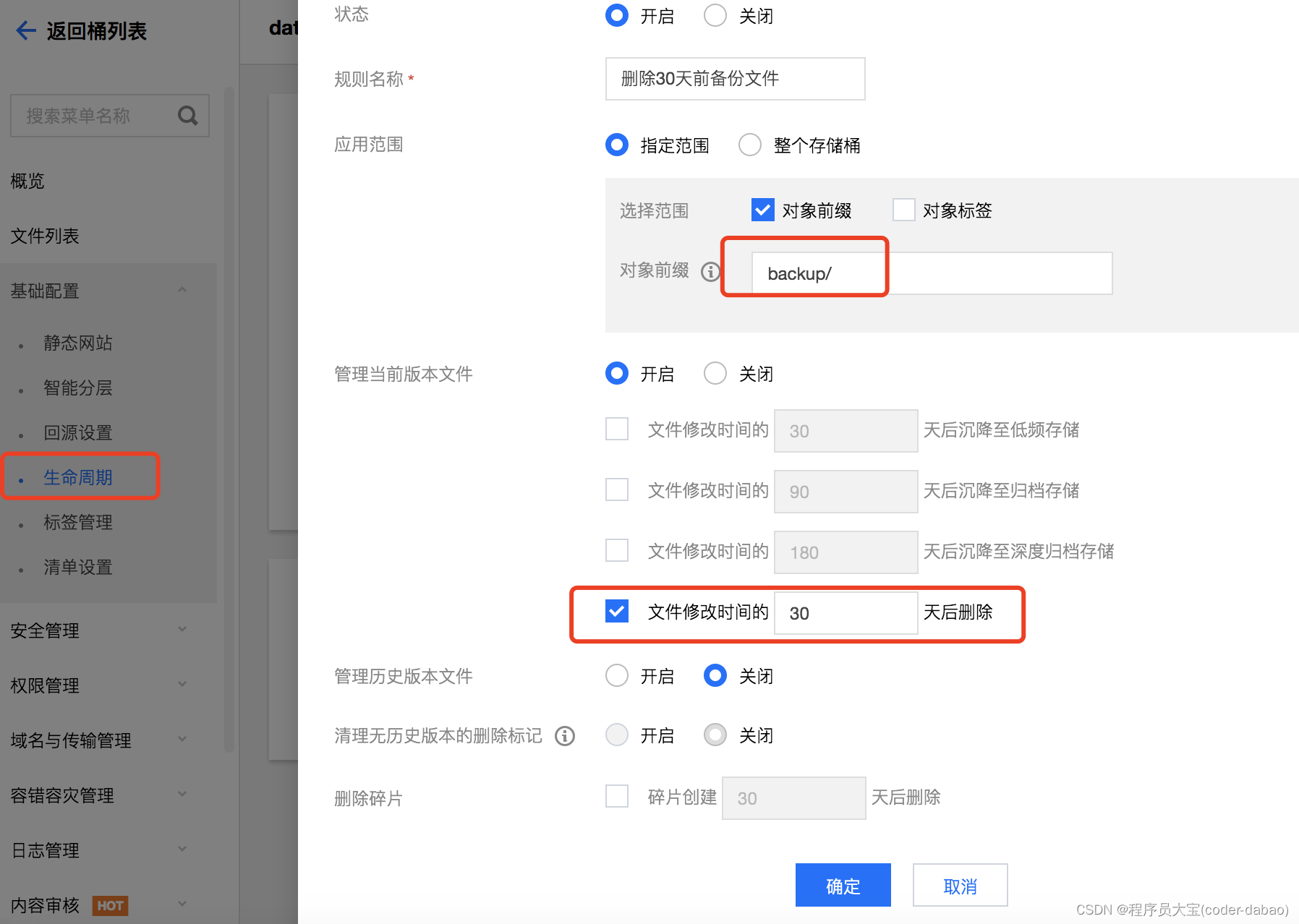Select 整个存储桶 as application scope
The image size is (1299, 924).
pos(749,145)
